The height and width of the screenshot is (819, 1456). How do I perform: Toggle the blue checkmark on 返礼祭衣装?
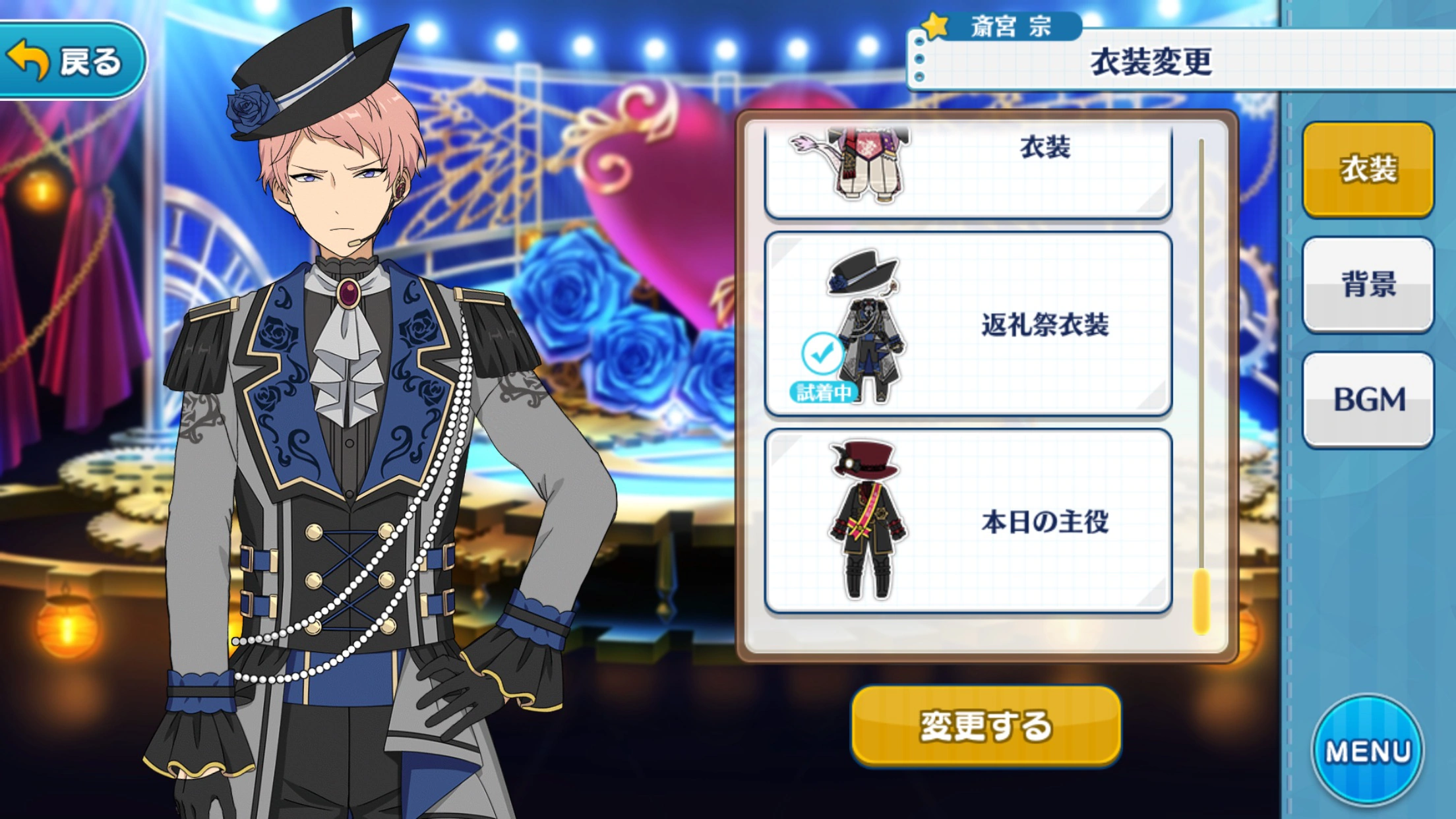822,354
